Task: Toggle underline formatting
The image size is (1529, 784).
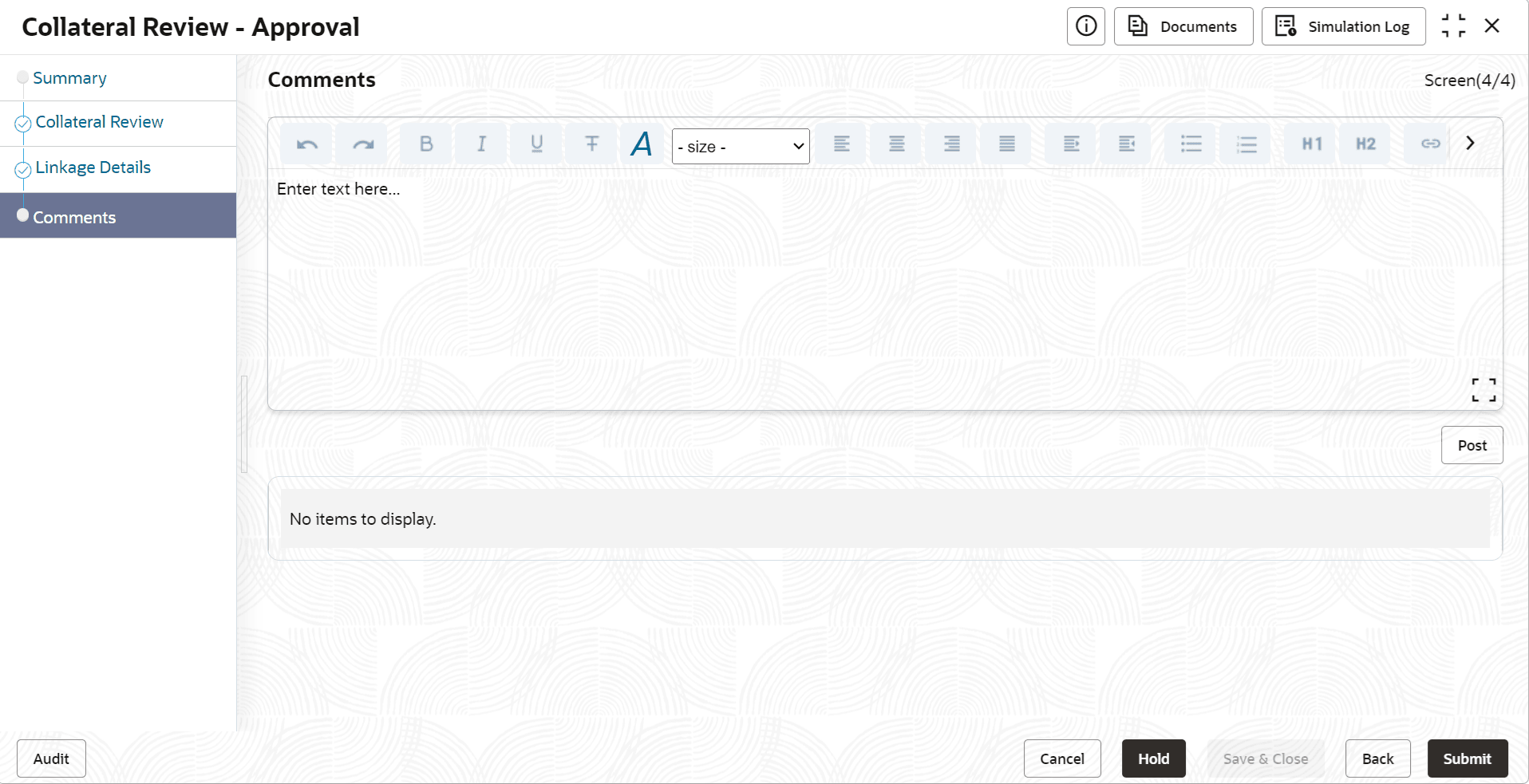Action: [x=536, y=144]
